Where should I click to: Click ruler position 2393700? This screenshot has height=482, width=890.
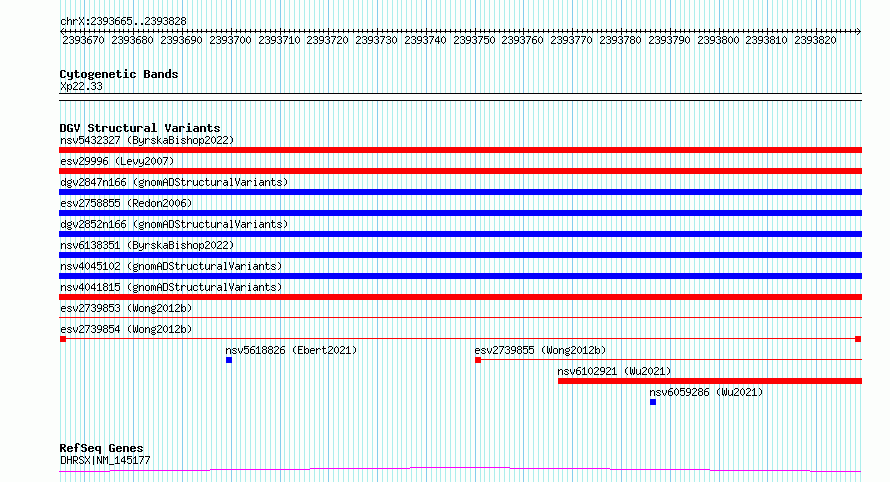coord(230,40)
